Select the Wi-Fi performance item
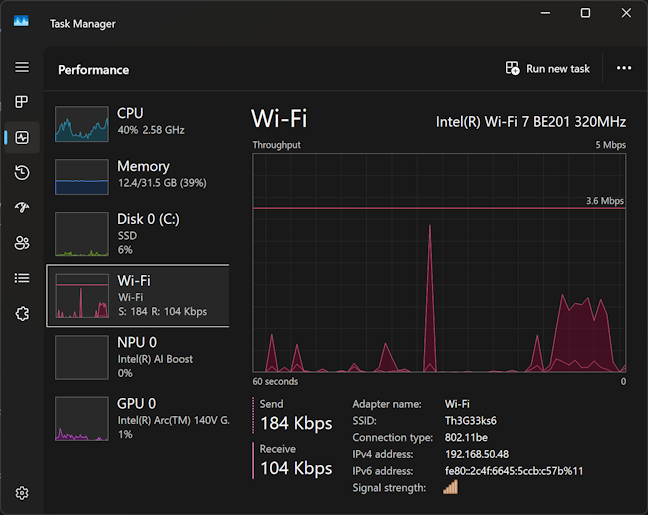 pos(138,296)
